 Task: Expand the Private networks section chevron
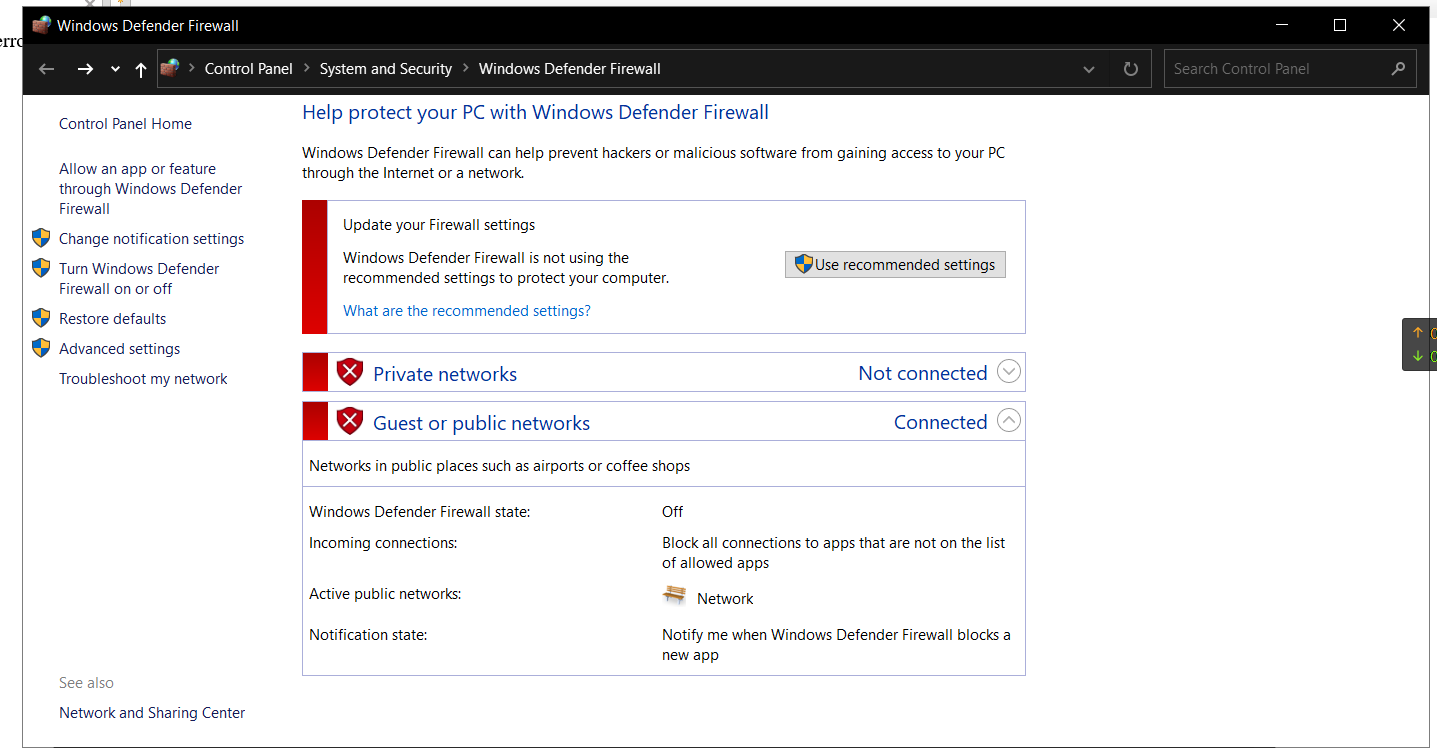(x=1009, y=372)
